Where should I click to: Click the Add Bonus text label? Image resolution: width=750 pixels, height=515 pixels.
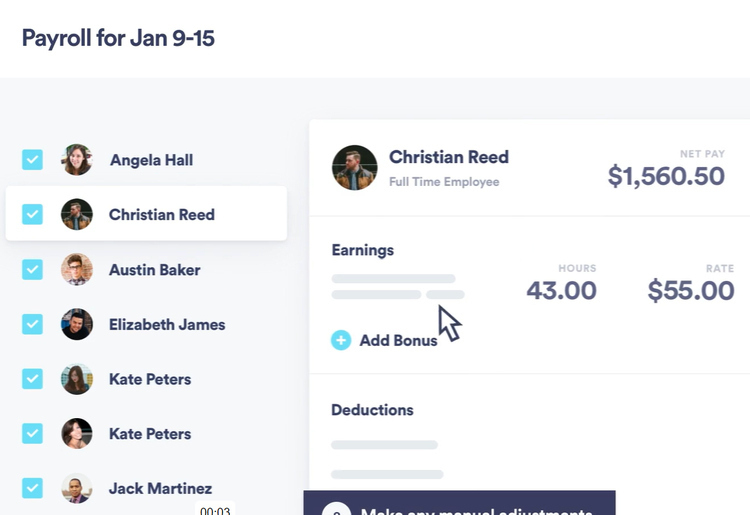(x=398, y=340)
